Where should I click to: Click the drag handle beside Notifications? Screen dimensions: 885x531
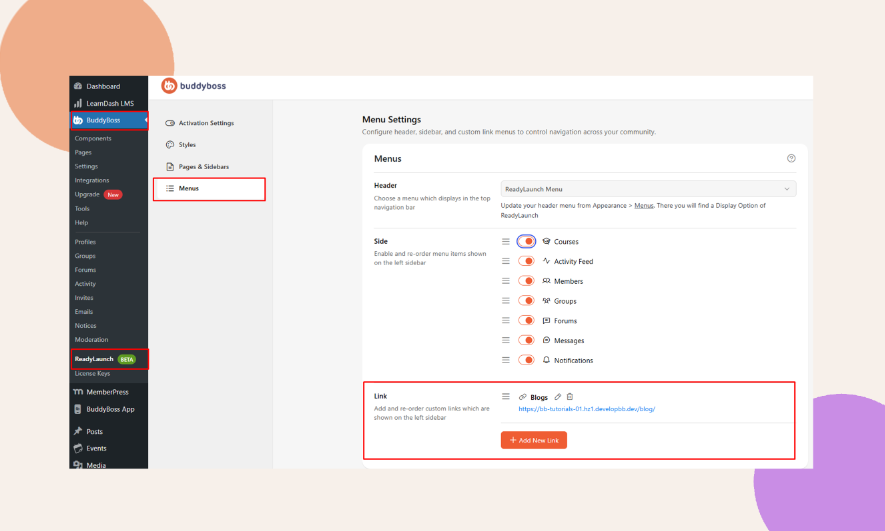pos(506,360)
